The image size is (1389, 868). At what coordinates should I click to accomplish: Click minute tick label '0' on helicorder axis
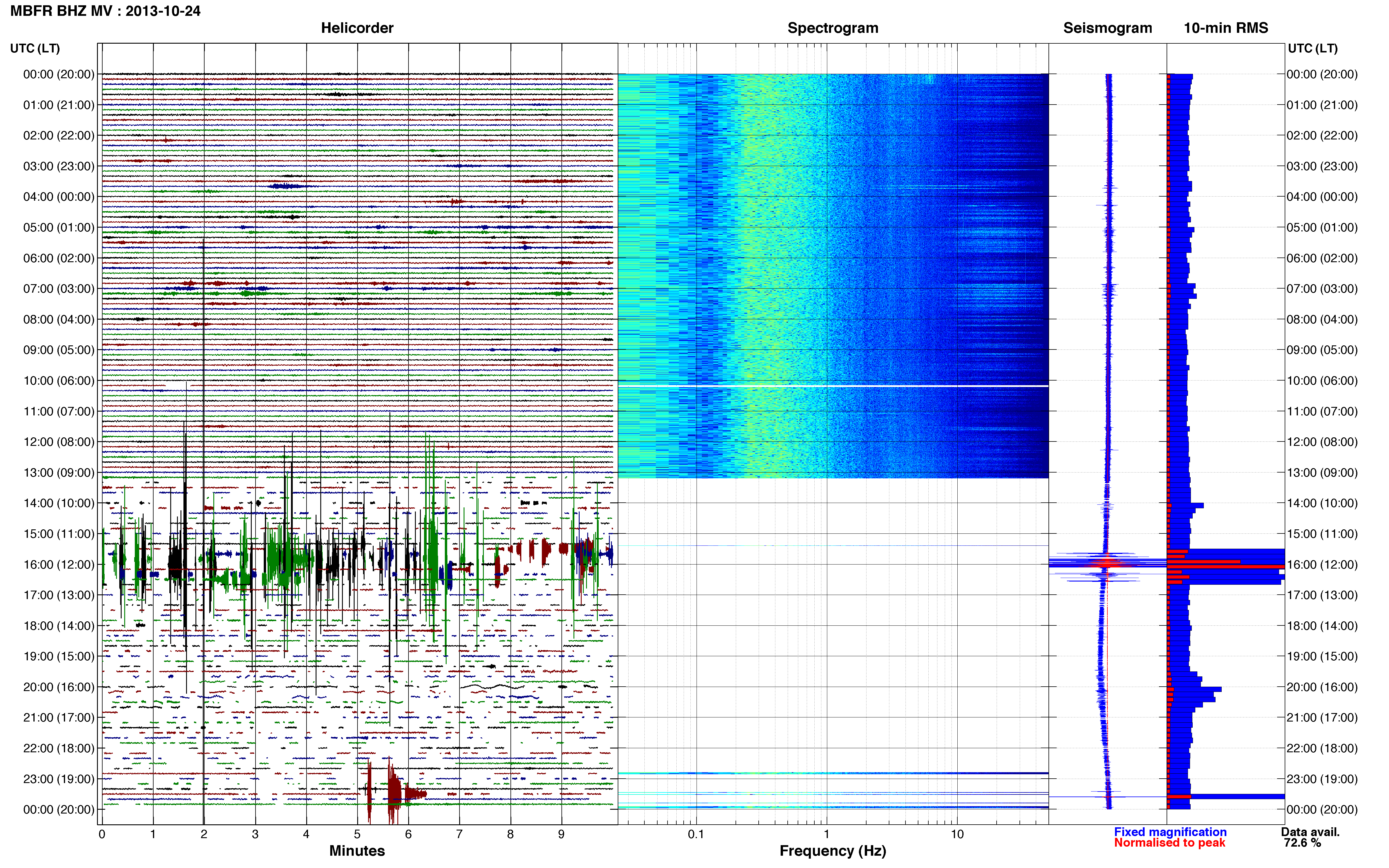pyautogui.click(x=102, y=834)
